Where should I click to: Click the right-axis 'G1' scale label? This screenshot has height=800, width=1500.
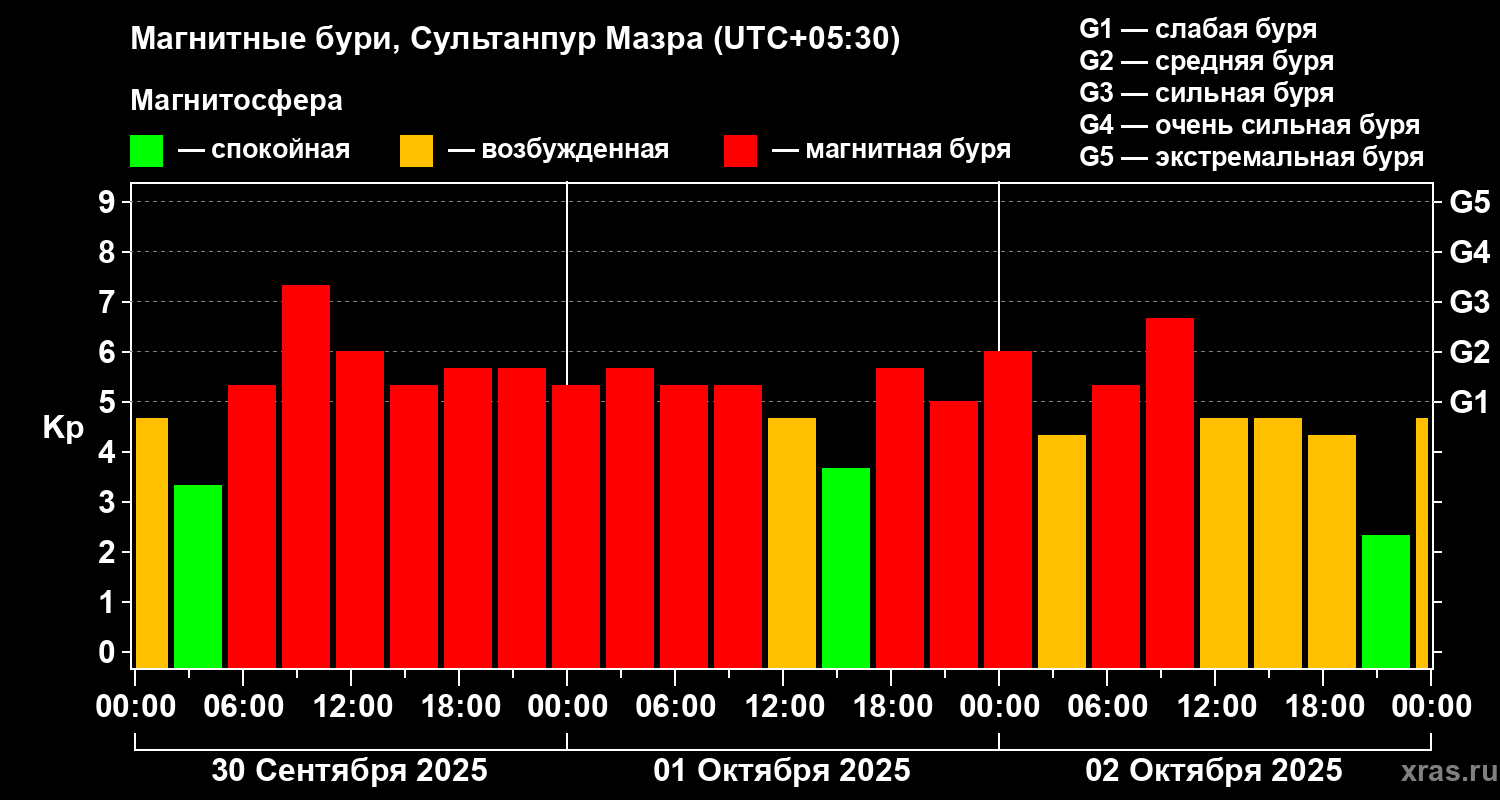1469,402
